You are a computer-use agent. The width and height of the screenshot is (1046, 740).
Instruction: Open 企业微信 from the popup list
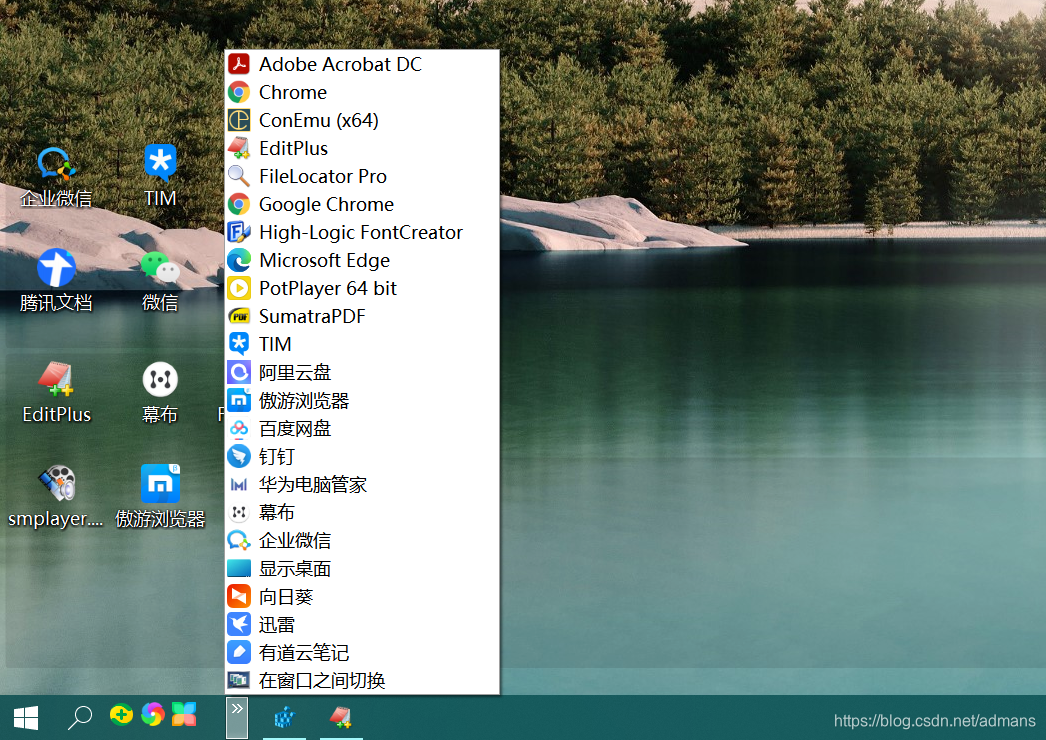click(362, 540)
